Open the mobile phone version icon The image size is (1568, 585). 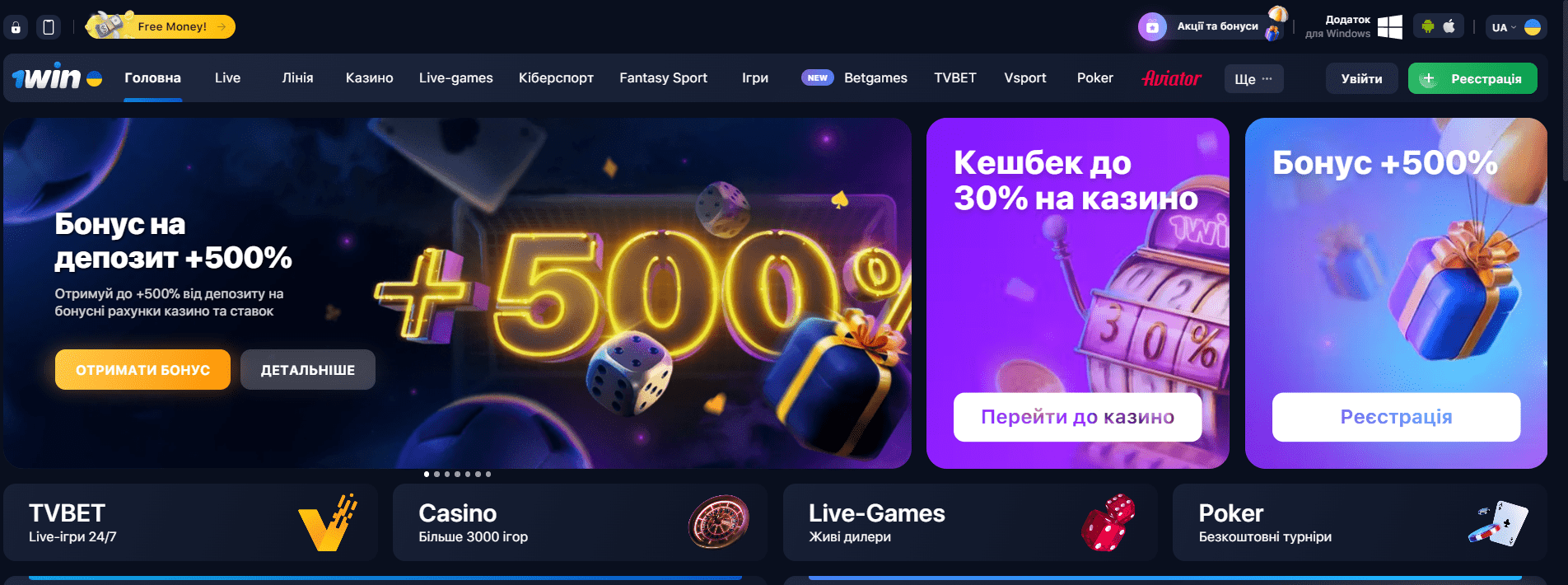click(49, 27)
